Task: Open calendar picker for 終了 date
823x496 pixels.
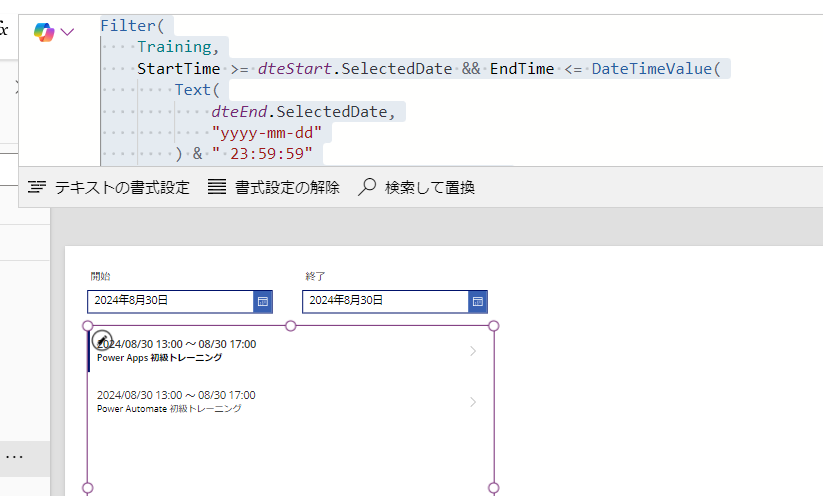Action: click(478, 301)
